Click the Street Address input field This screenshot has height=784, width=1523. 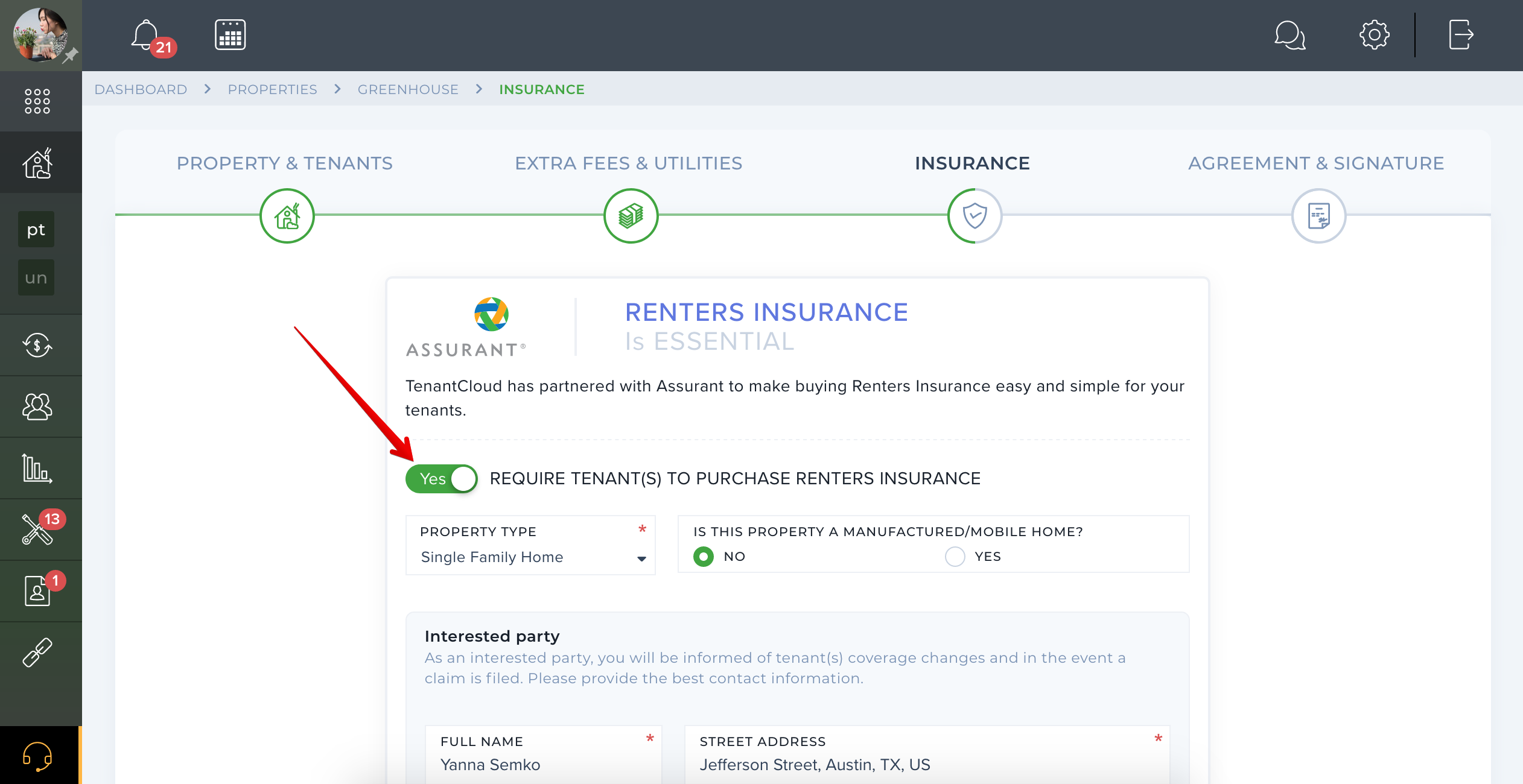click(927, 754)
